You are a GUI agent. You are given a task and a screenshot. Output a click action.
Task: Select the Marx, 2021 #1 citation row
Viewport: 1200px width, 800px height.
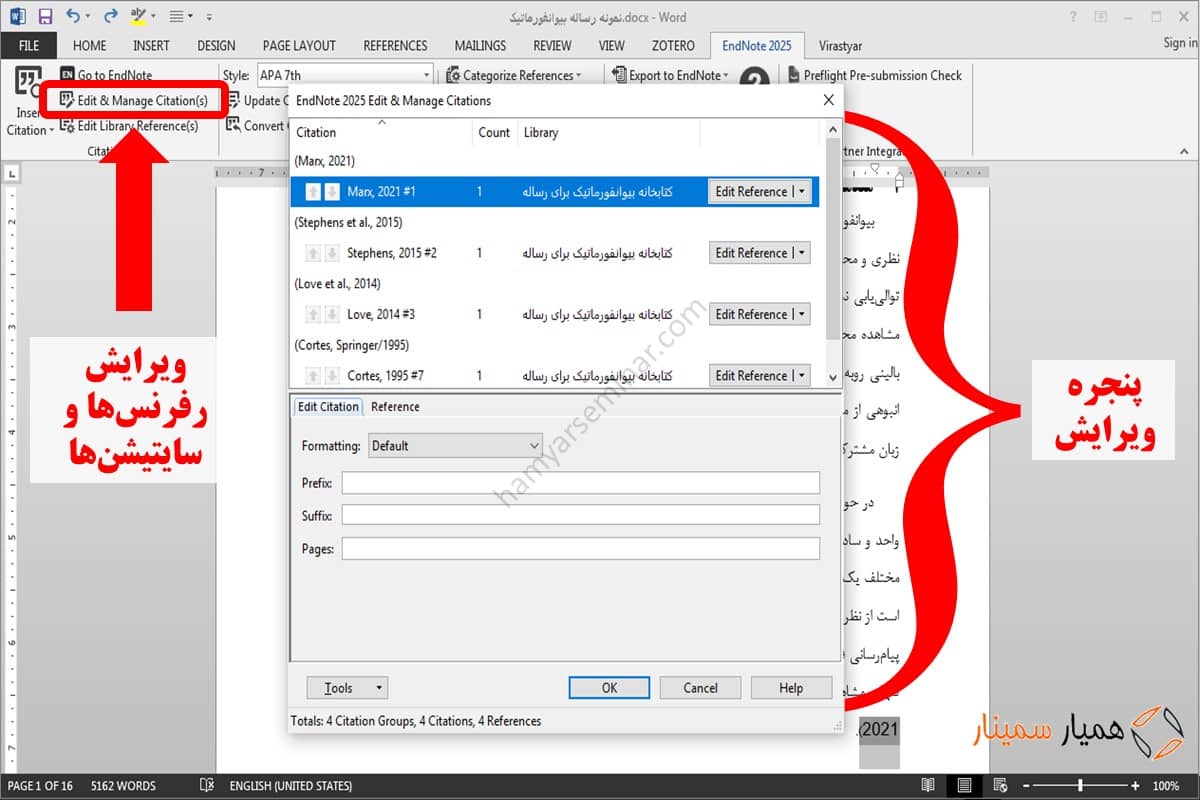[x=555, y=192]
